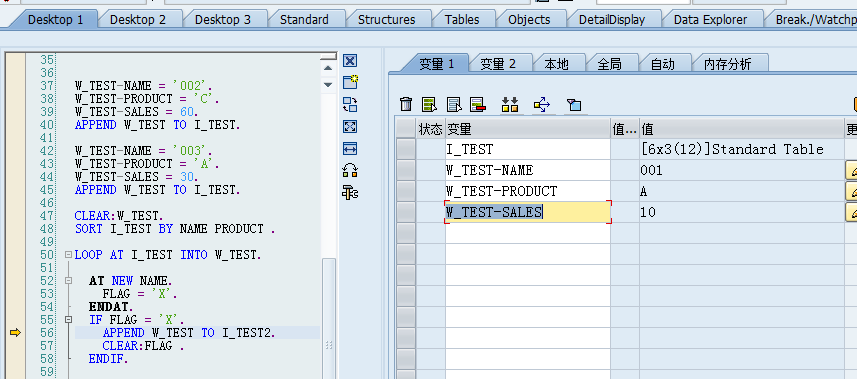The width and height of the screenshot is (857, 379).
Task: Switch to the Desktop 2 tab
Action: pos(138,20)
